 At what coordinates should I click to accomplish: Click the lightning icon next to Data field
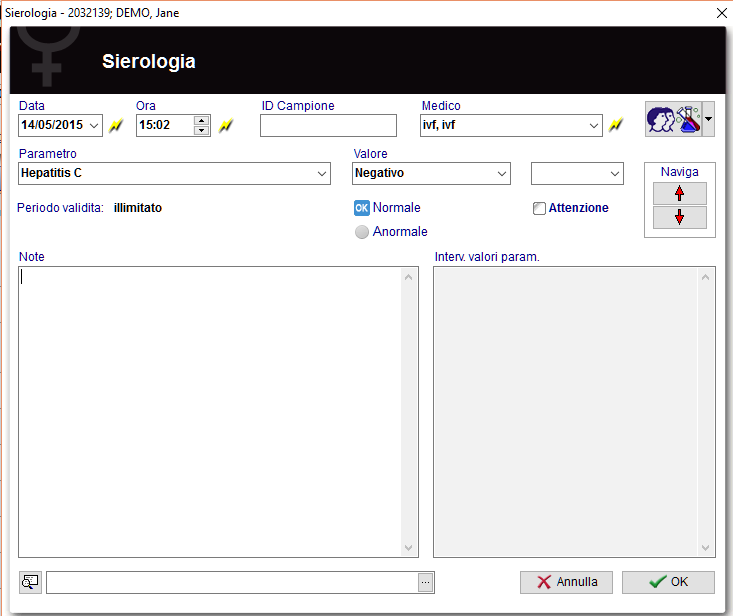(x=116, y=125)
